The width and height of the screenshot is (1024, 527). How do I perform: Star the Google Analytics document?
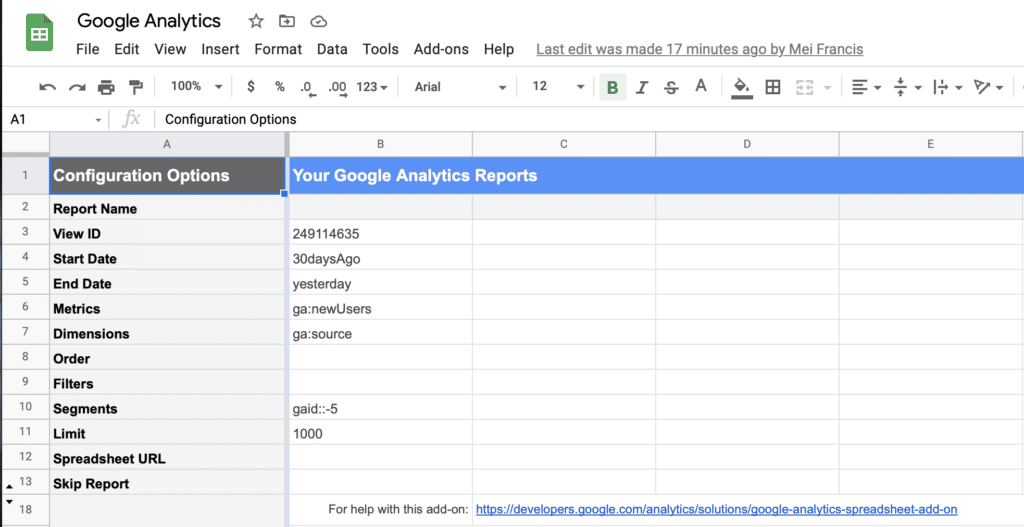[256, 22]
